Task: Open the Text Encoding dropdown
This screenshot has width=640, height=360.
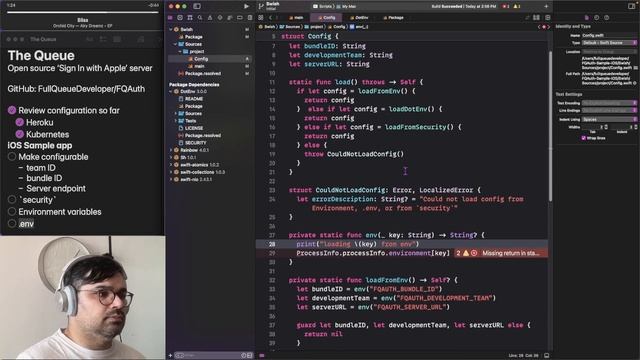Action: coord(609,103)
